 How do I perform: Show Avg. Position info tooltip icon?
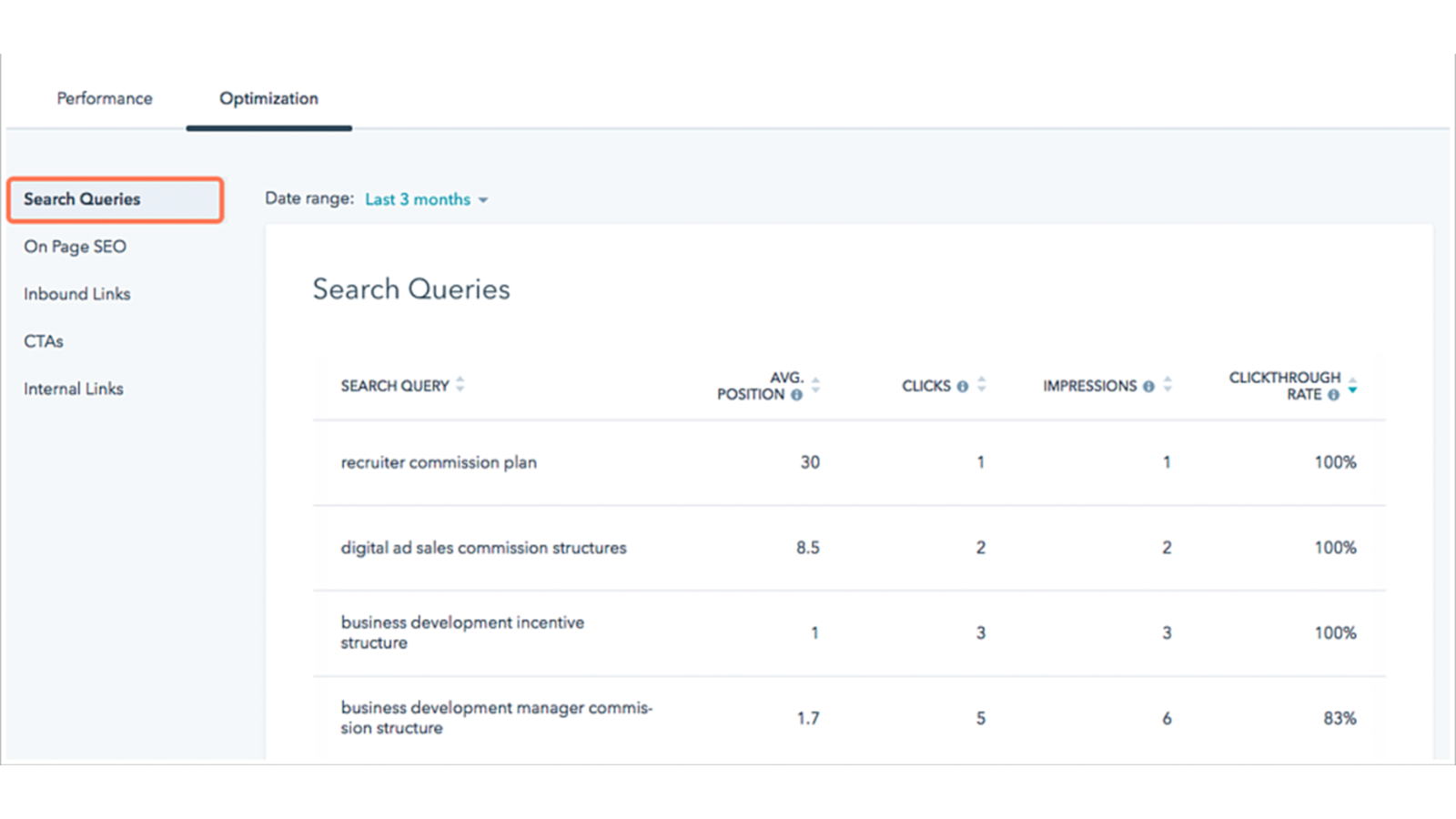(x=796, y=394)
